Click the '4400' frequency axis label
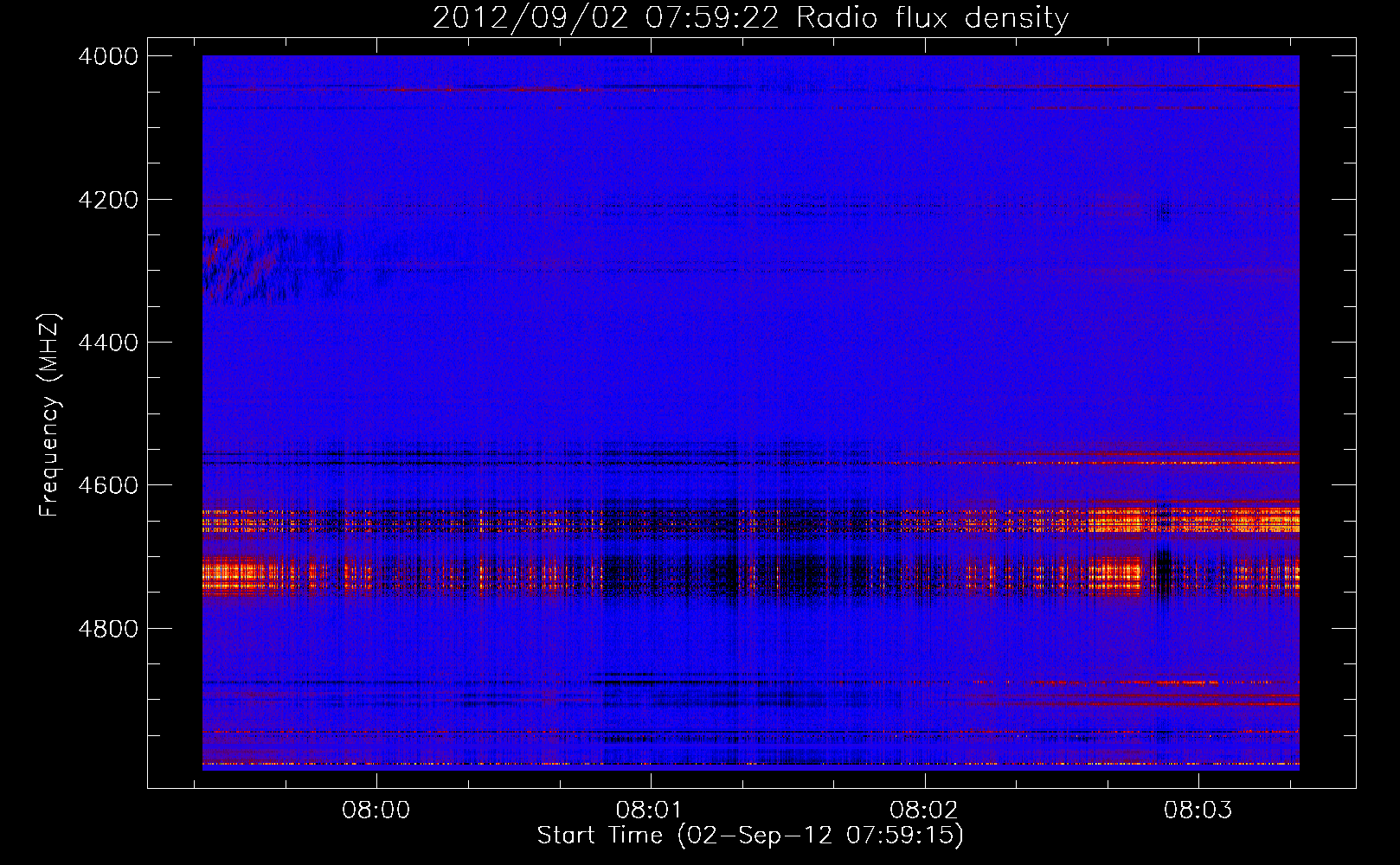 tap(108, 343)
